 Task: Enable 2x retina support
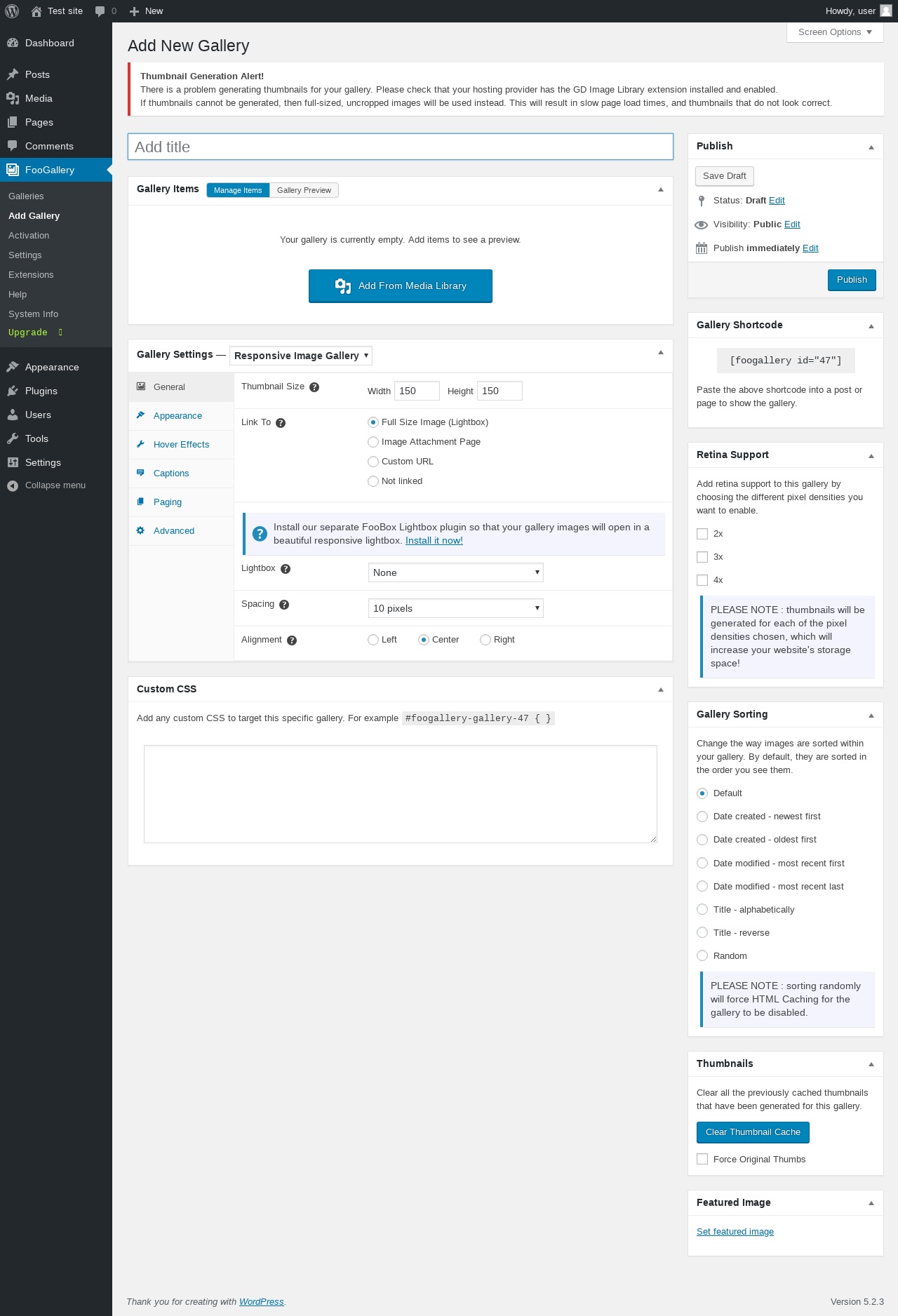[x=702, y=534]
